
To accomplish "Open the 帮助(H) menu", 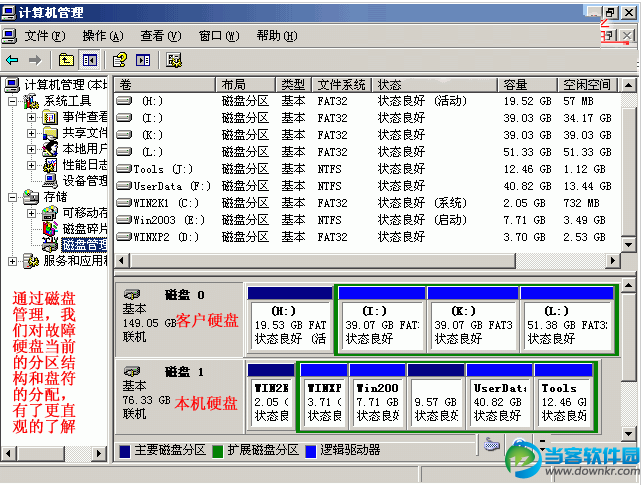I will 277,36.
